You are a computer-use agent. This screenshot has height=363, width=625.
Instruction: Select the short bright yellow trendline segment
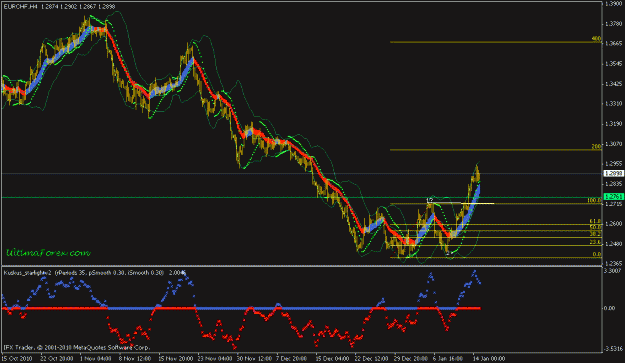478,204
